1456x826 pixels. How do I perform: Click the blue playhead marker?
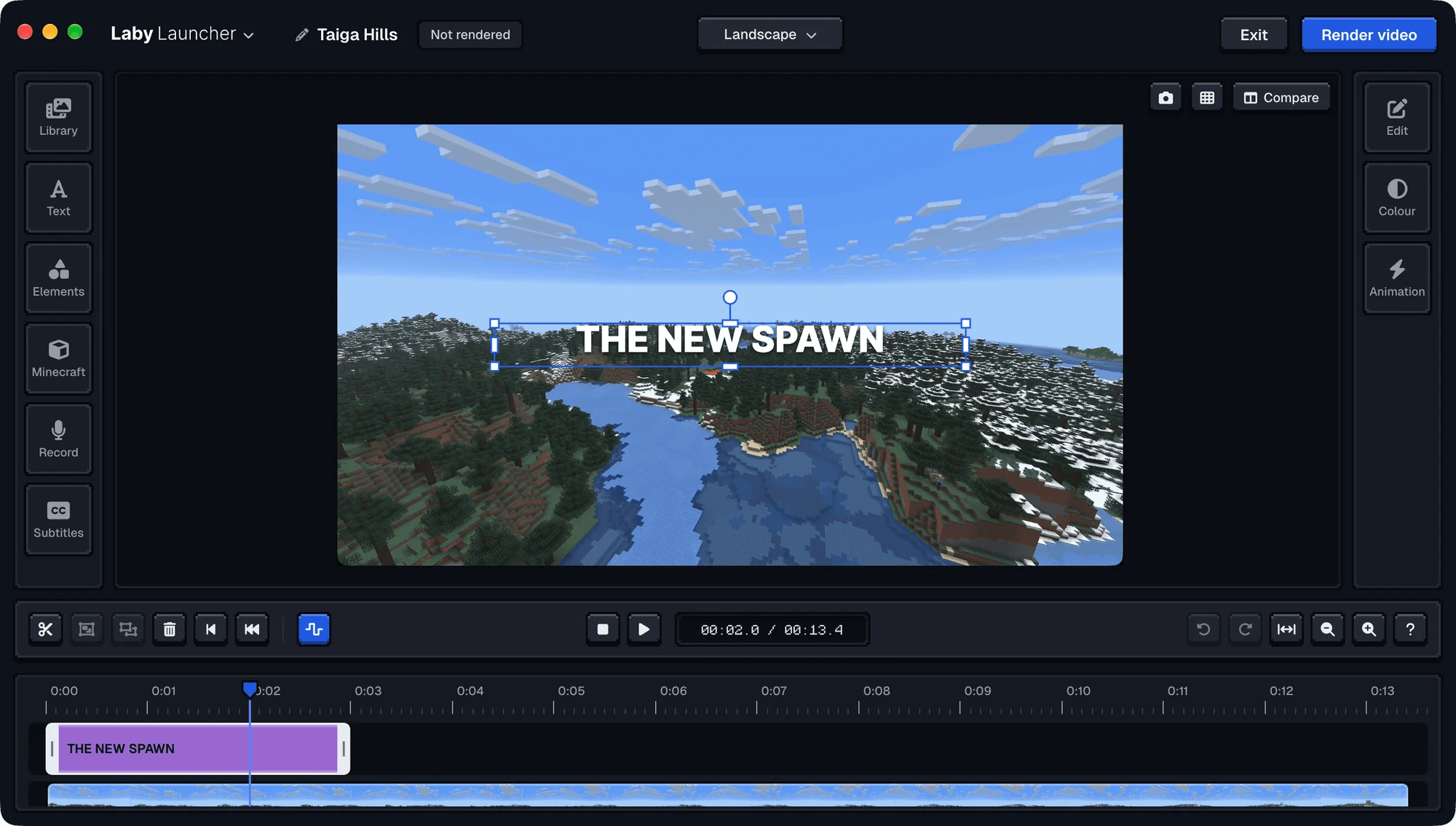[250, 689]
